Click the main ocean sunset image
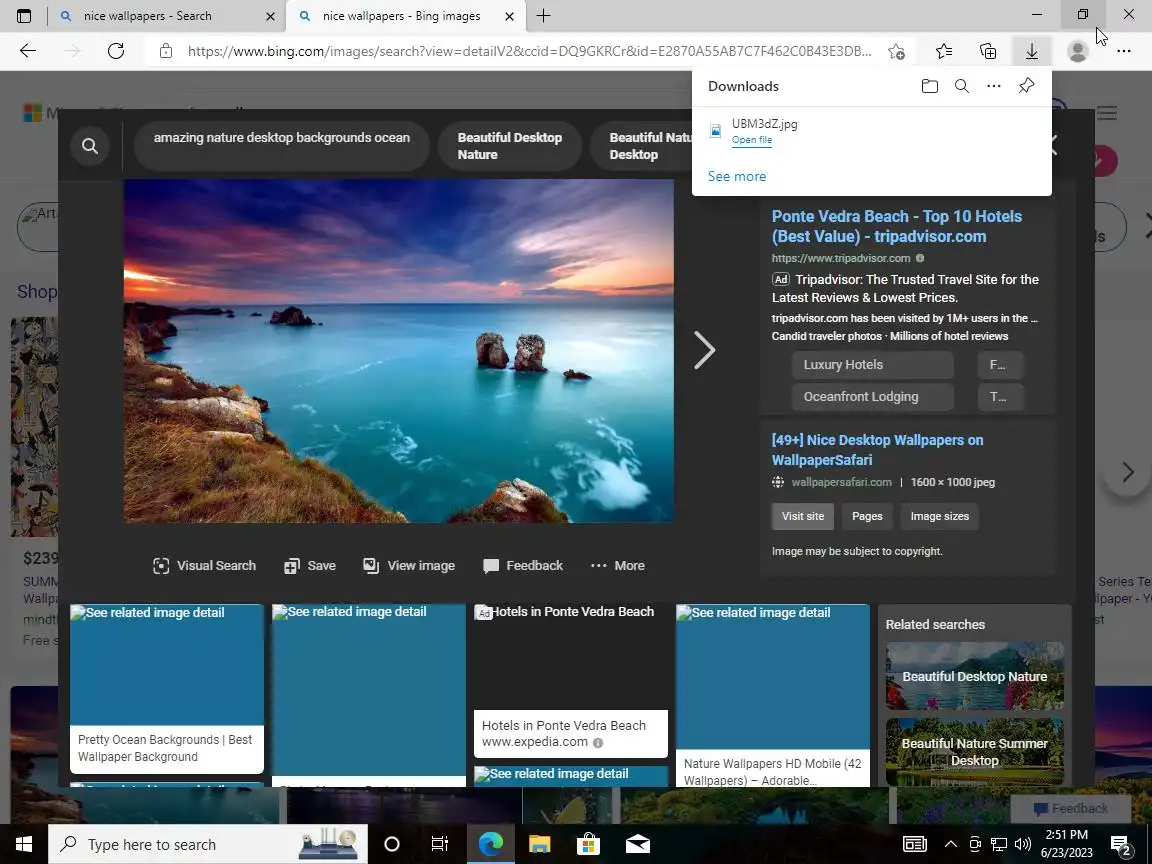 click(398, 350)
